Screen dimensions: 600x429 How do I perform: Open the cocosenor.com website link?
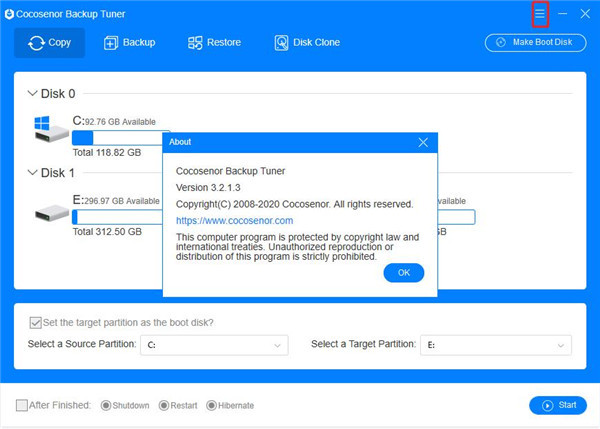tap(235, 221)
